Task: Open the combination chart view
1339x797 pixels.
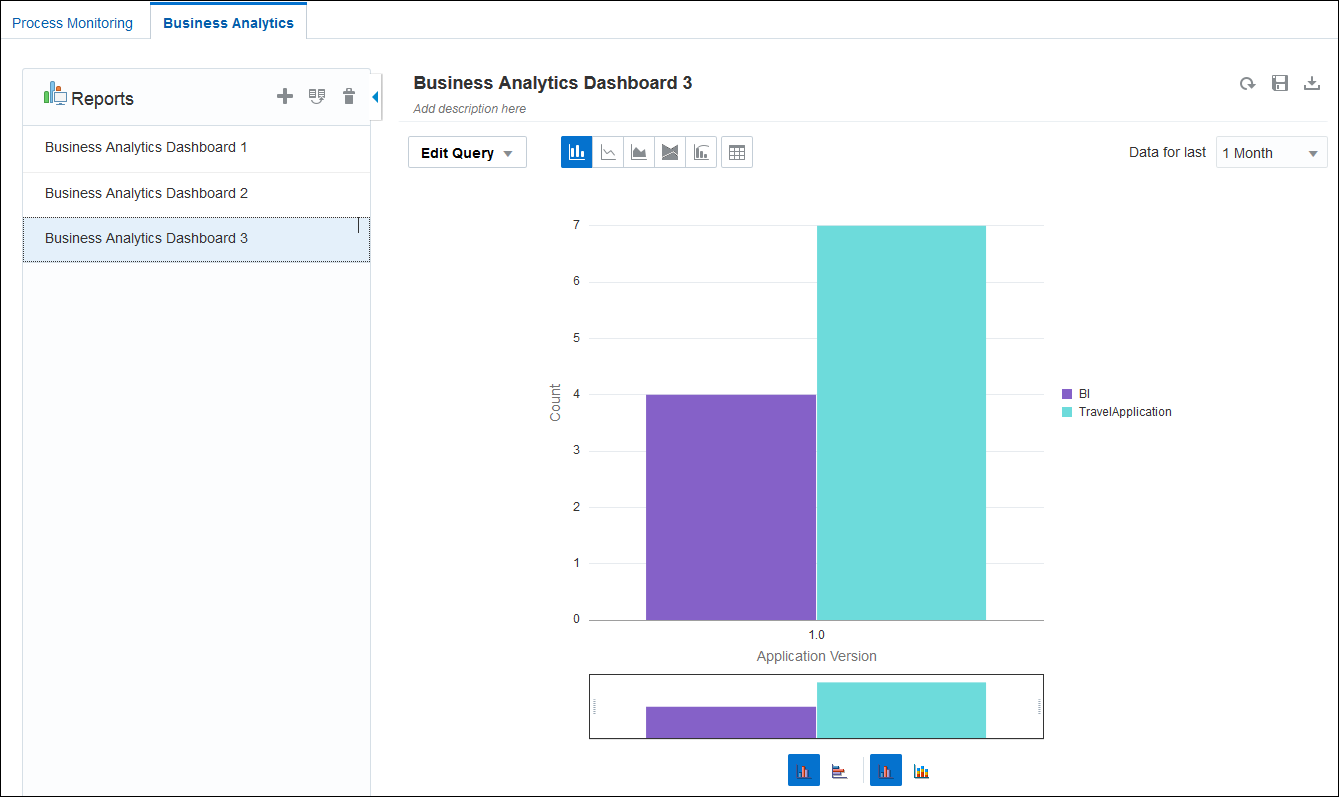Action: pyautogui.click(x=701, y=151)
